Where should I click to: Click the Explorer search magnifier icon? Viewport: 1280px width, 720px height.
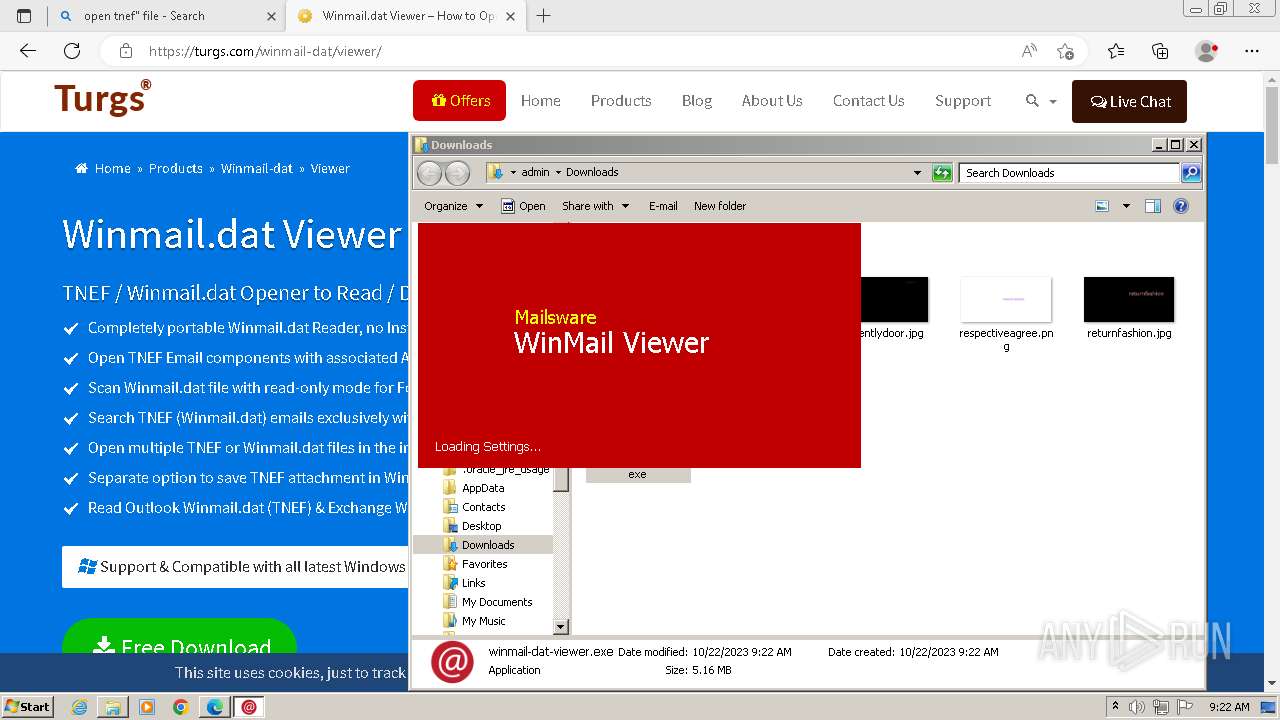(1191, 173)
